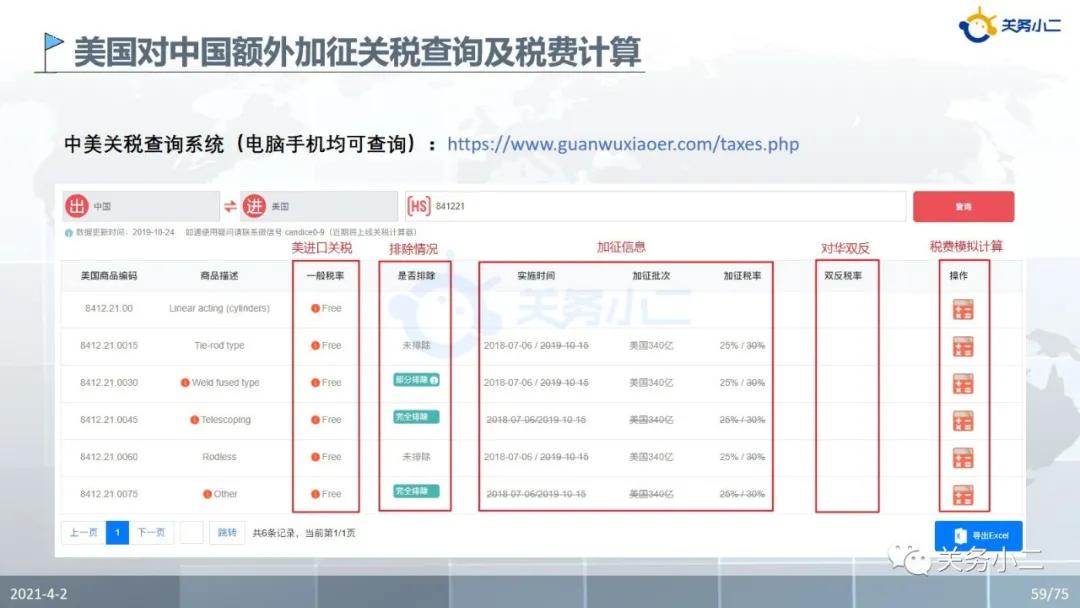Screen dimensions: 1080x608
Task: Click Free rate info icon for 8412.21.0015
Action: 315,346
